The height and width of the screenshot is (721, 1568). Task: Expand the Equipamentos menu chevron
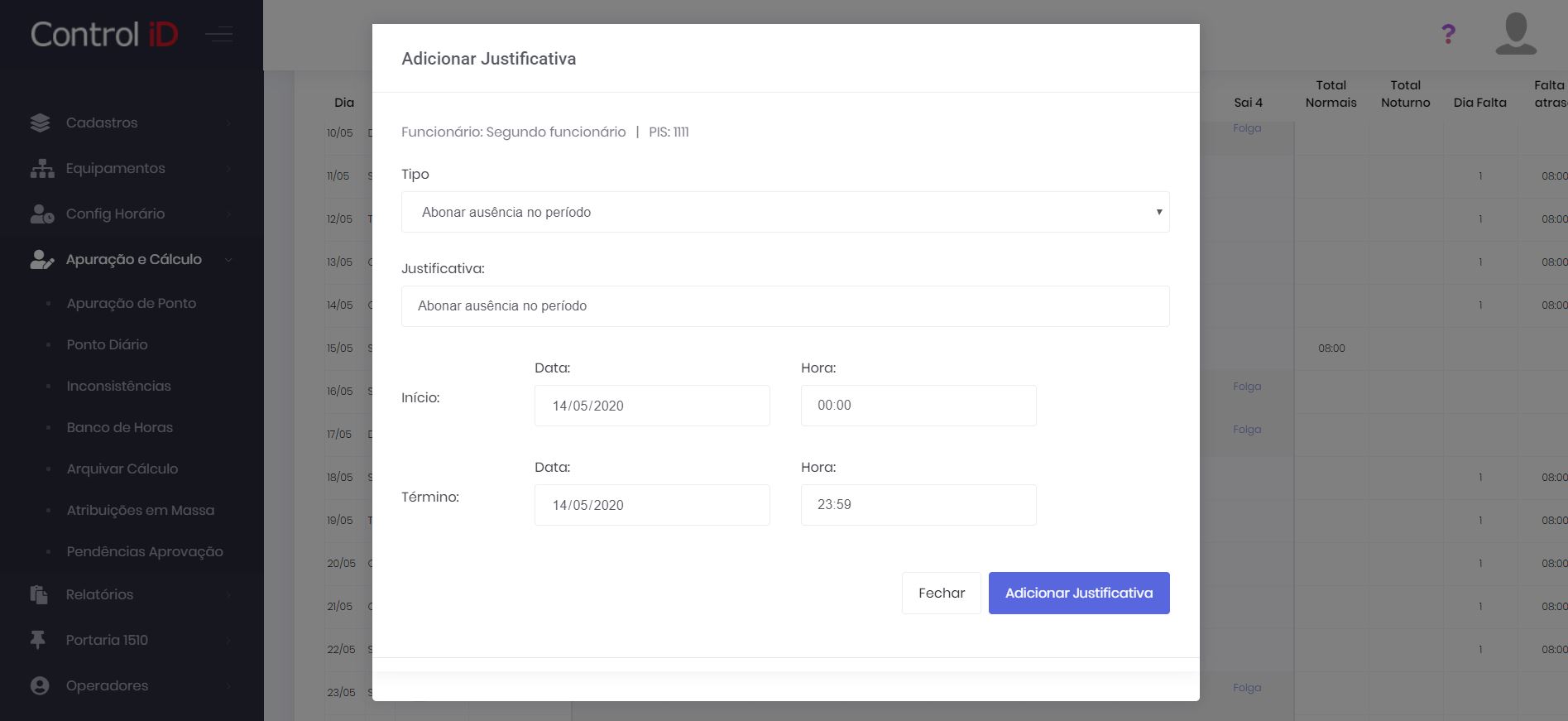[x=228, y=169]
